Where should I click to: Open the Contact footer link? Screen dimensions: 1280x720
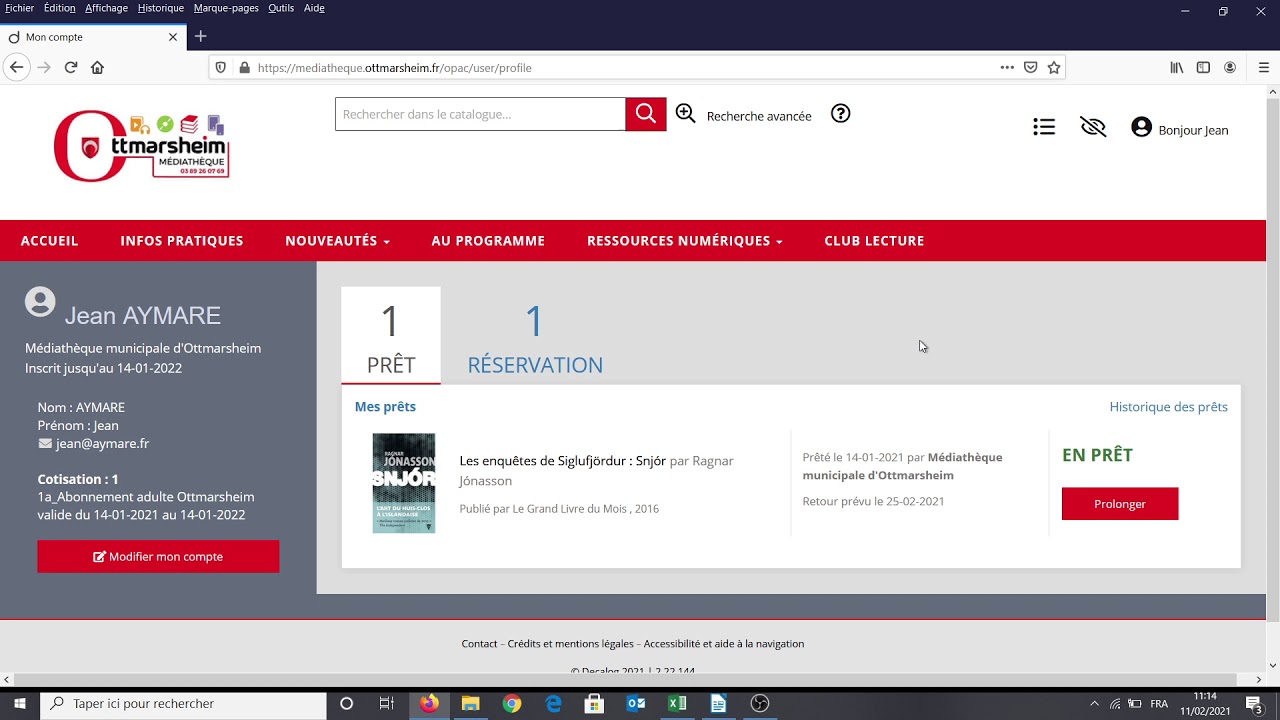(479, 644)
